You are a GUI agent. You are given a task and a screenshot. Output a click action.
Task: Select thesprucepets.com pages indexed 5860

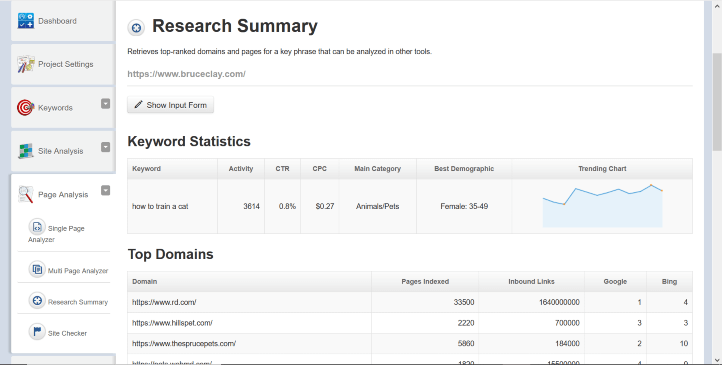466,343
